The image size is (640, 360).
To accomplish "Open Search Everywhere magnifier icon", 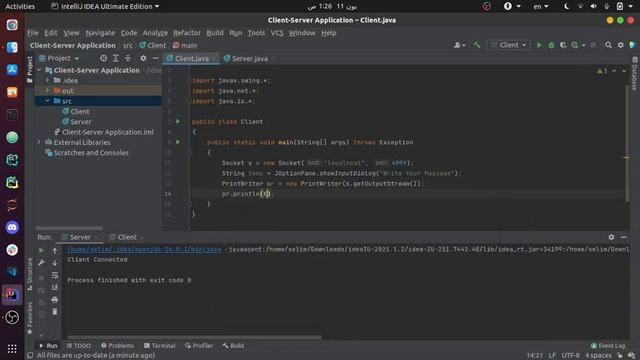I will click(608, 45).
